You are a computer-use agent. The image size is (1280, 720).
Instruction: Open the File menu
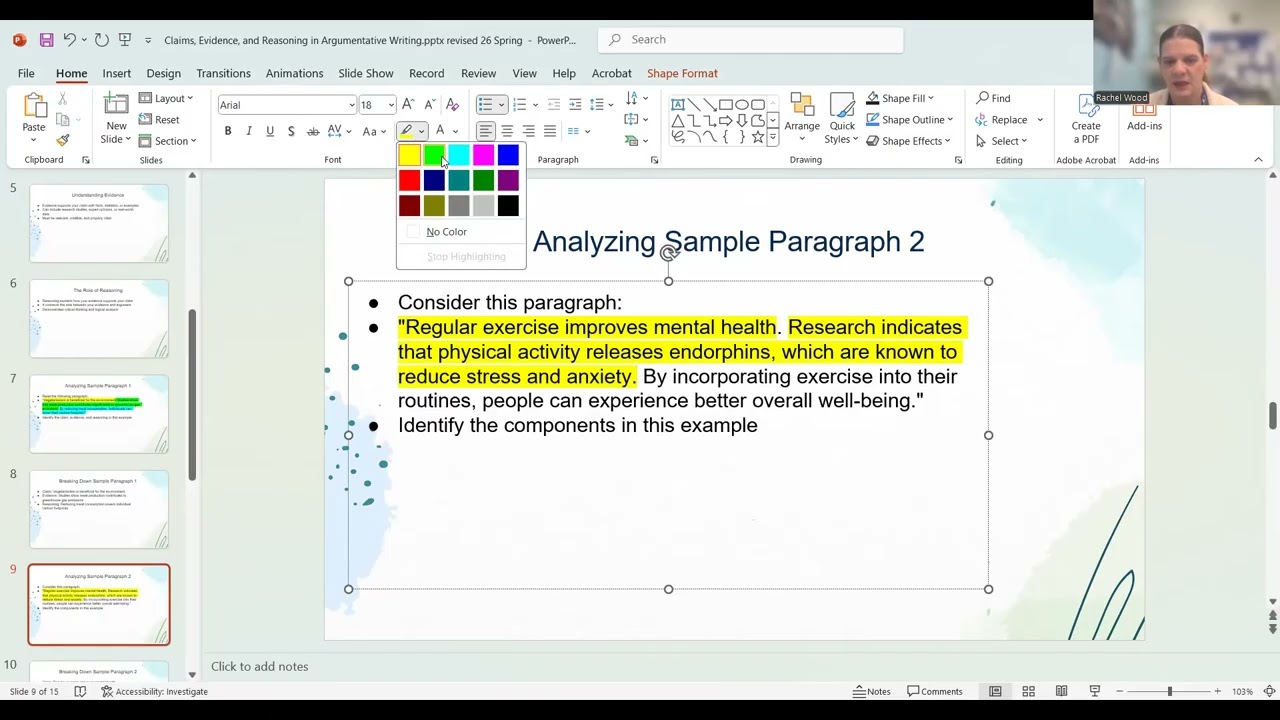(x=26, y=73)
